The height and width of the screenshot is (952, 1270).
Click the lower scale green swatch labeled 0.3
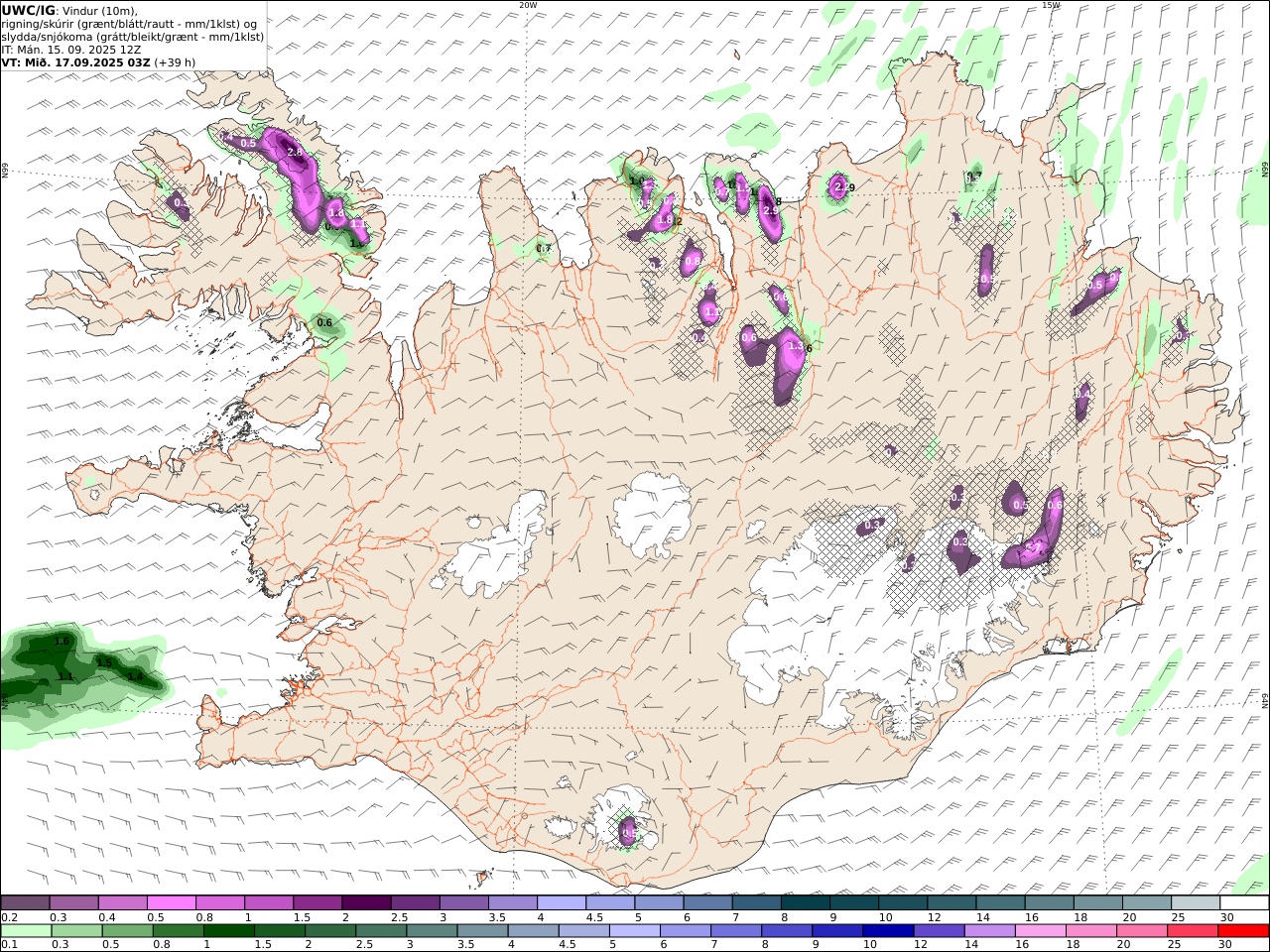(x=76, y=931)
